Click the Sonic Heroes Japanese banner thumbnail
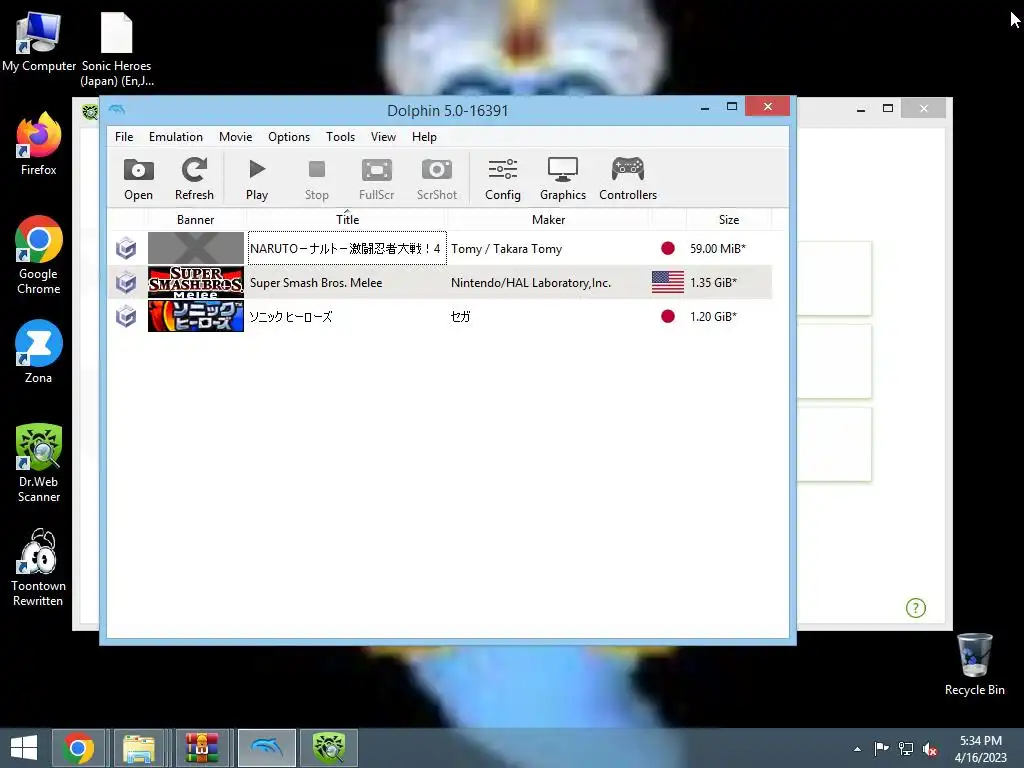Image resolution: width=1024 pixels, height=768 pixels. point(195,316)
